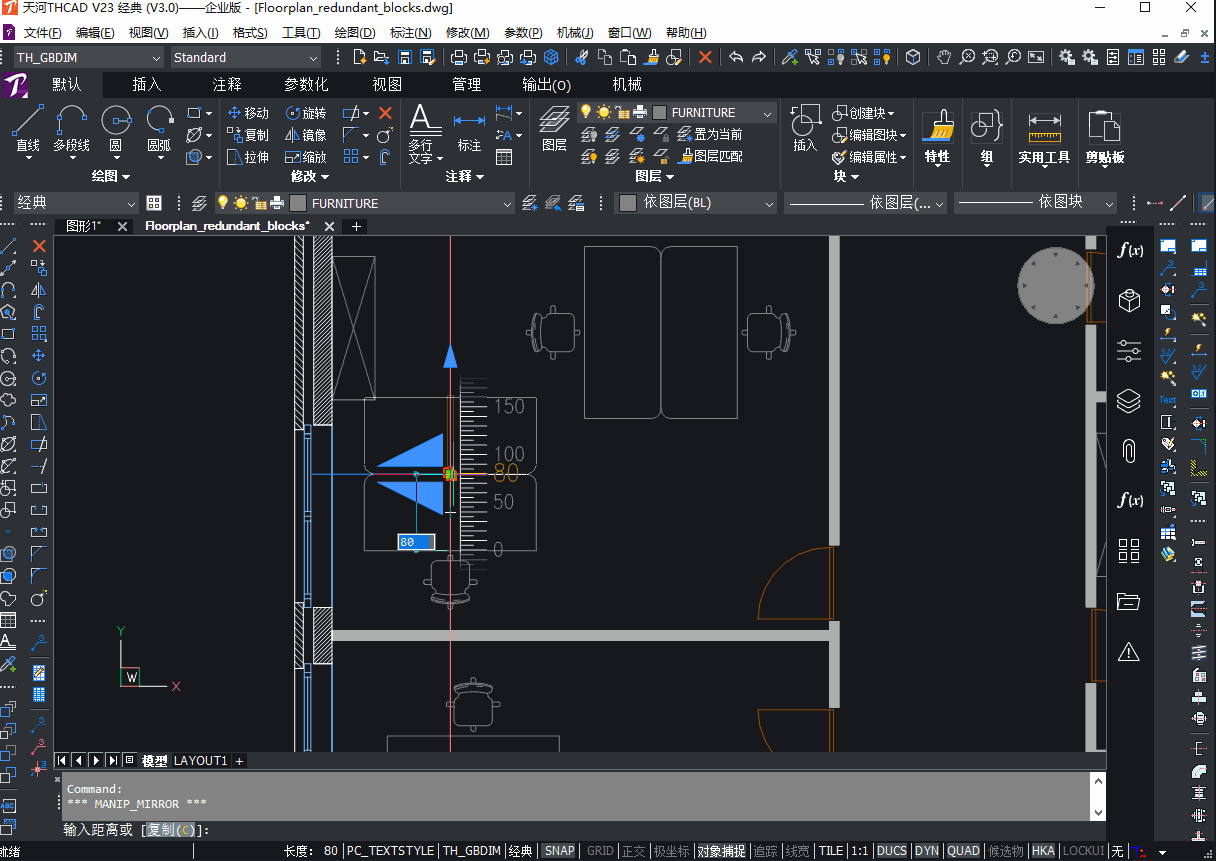Expand the 经典 workspace dropdown
Image resolution: width=1216 pixels, height=861 pixels.
tap(75, 203)
